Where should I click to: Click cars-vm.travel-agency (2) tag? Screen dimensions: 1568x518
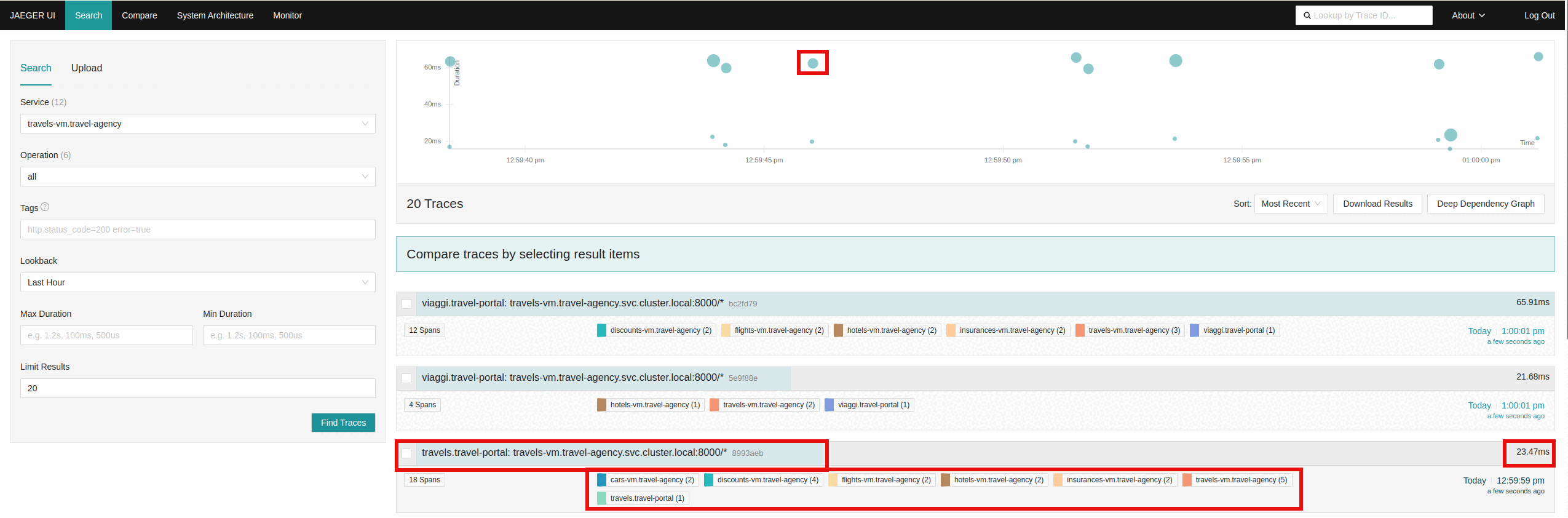point(647,480)
